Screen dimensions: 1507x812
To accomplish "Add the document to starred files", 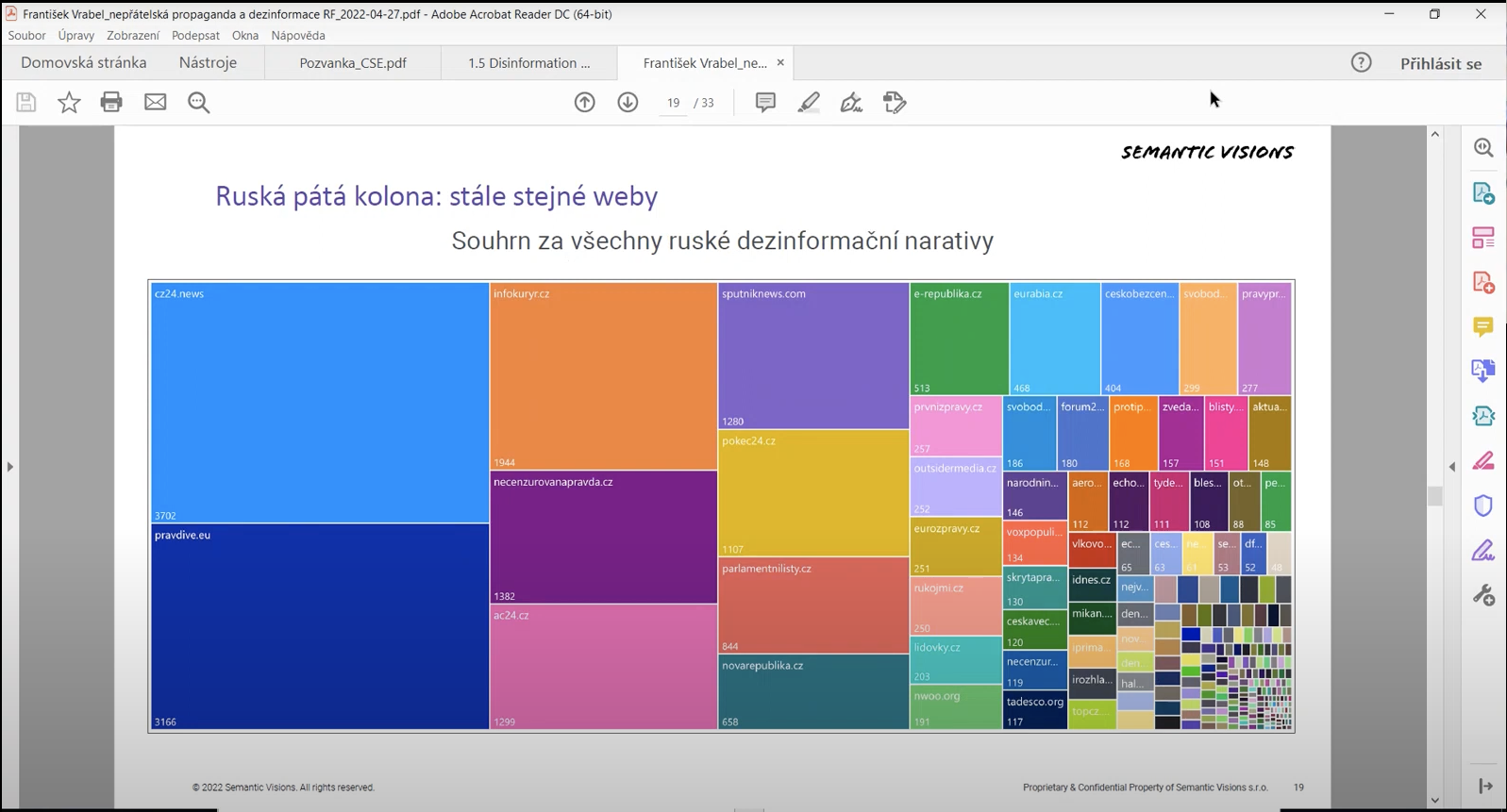I will (x=69, y=102).
